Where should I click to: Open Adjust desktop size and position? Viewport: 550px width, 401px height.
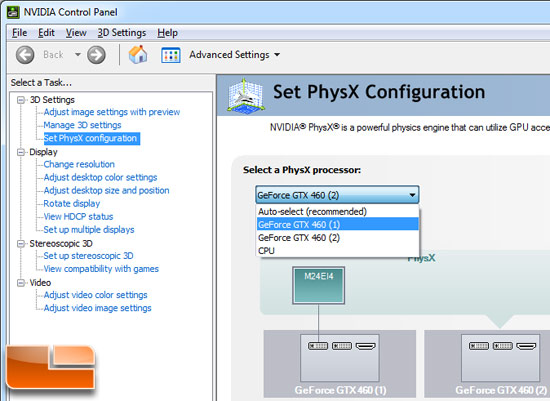(107, 190)
